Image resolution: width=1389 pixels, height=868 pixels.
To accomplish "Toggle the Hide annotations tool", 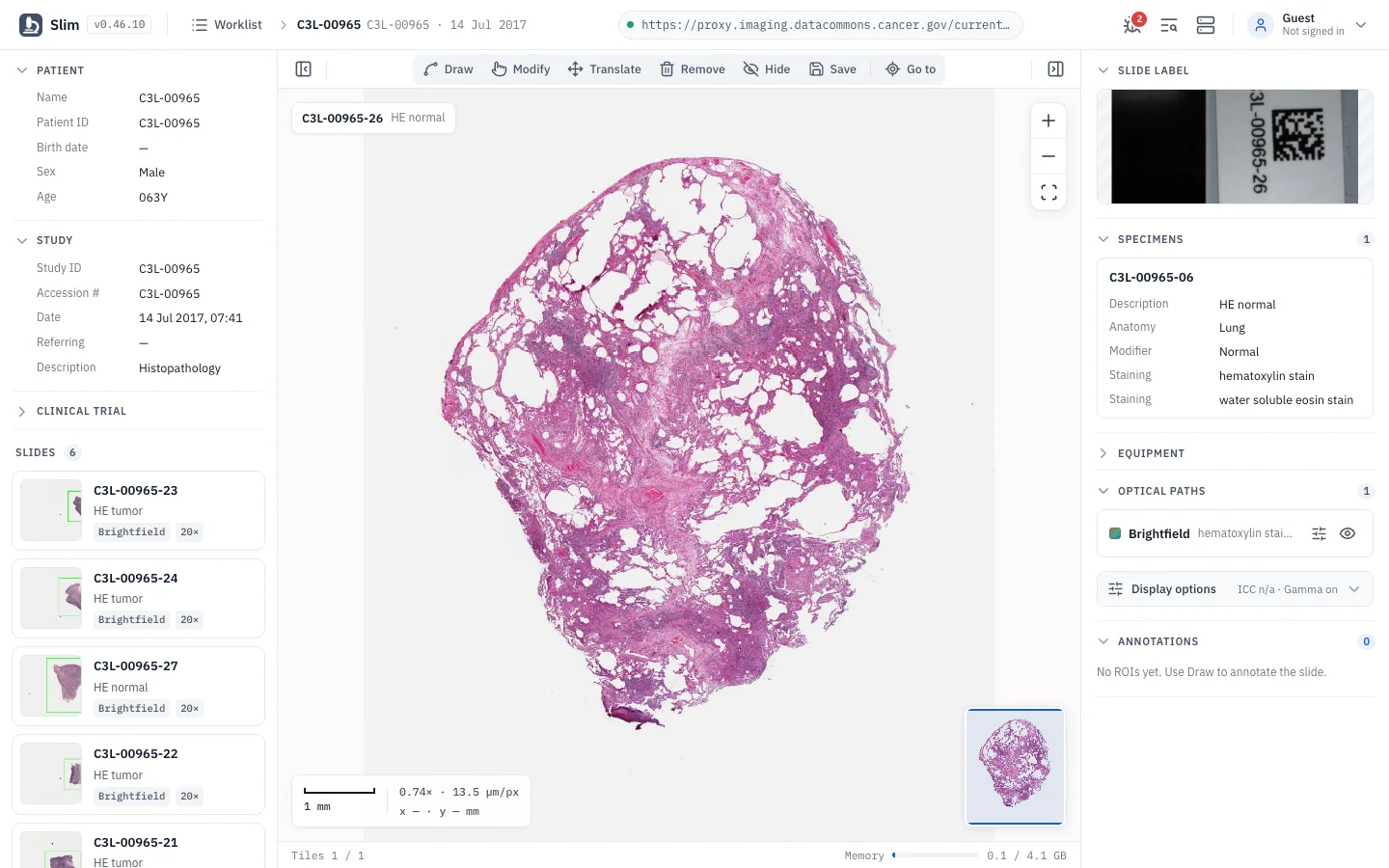I will tap(767, 69).
